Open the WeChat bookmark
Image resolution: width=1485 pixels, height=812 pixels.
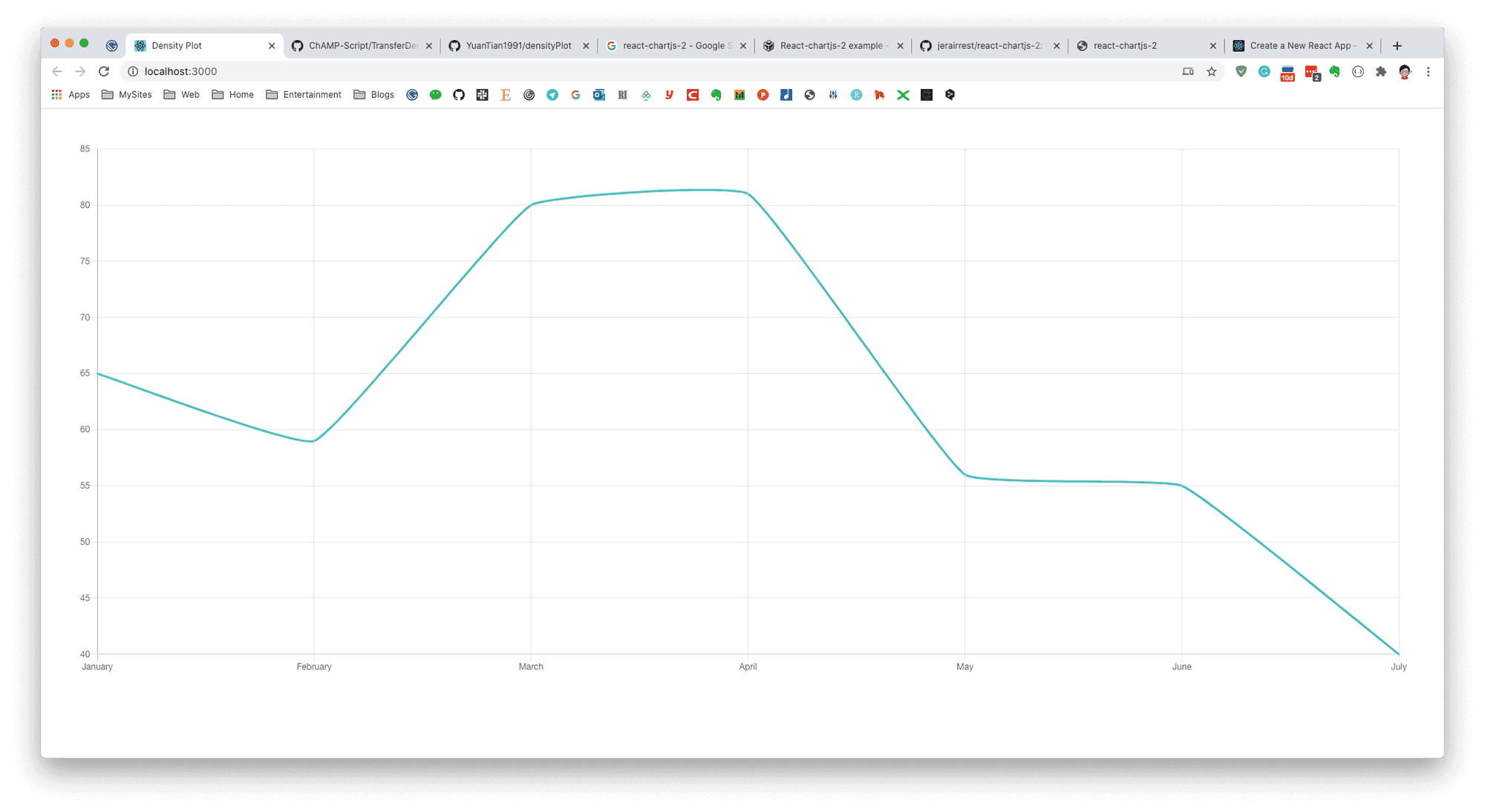pyautogui.click(x=435, y=94)
